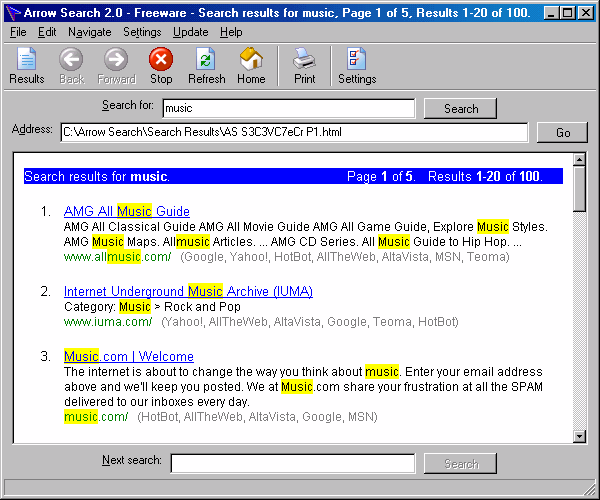Click the window resize grip in status bar
This screenshot has height=500, width=600.
590,490
